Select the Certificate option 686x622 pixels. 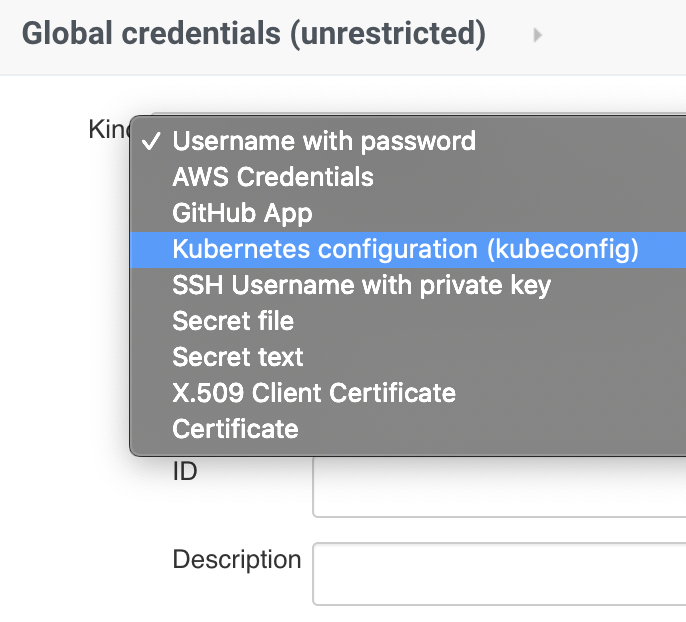(x=235, y=429)
